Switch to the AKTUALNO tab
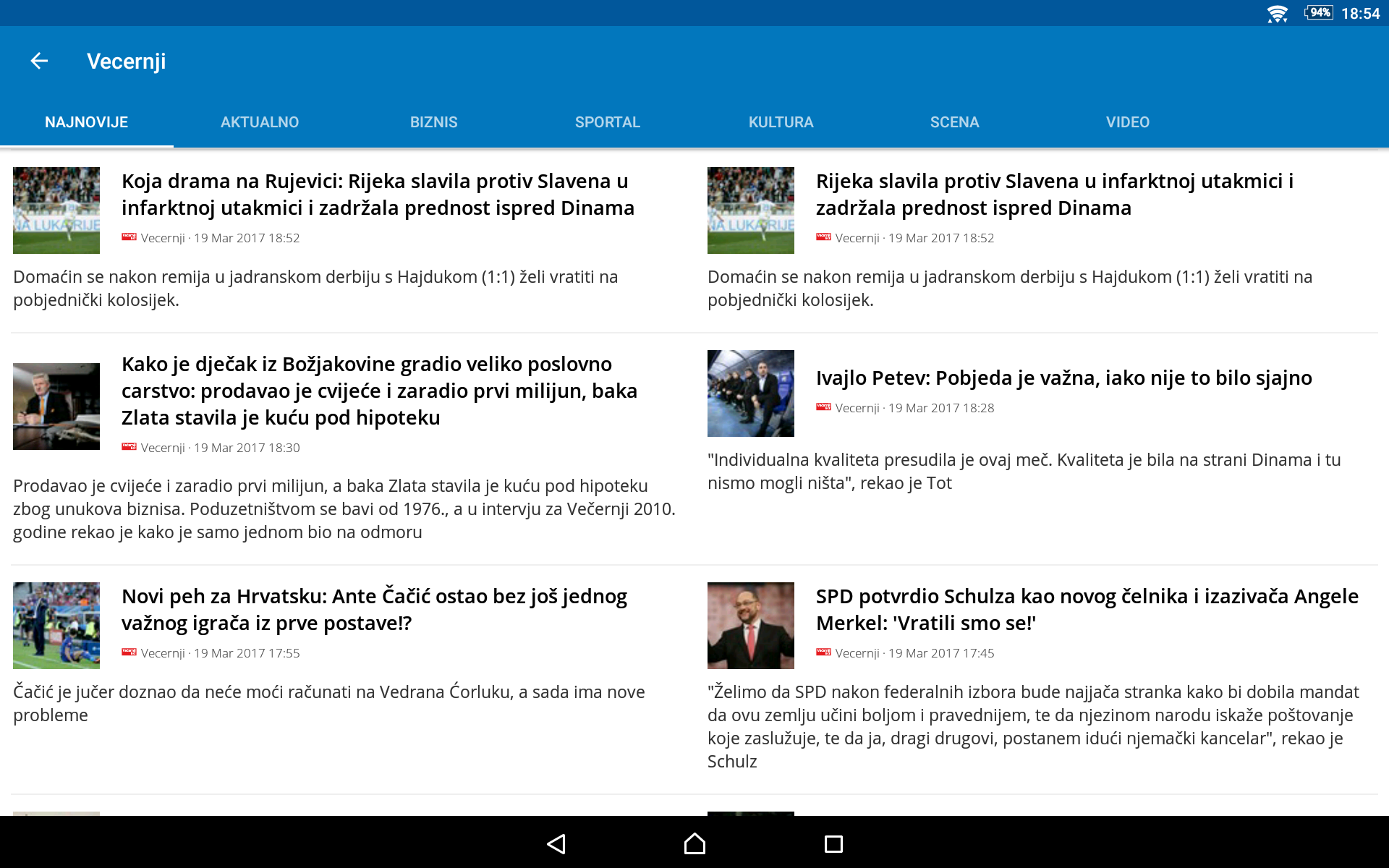Viewport: 1389px width, 868px height. [260, 122]
